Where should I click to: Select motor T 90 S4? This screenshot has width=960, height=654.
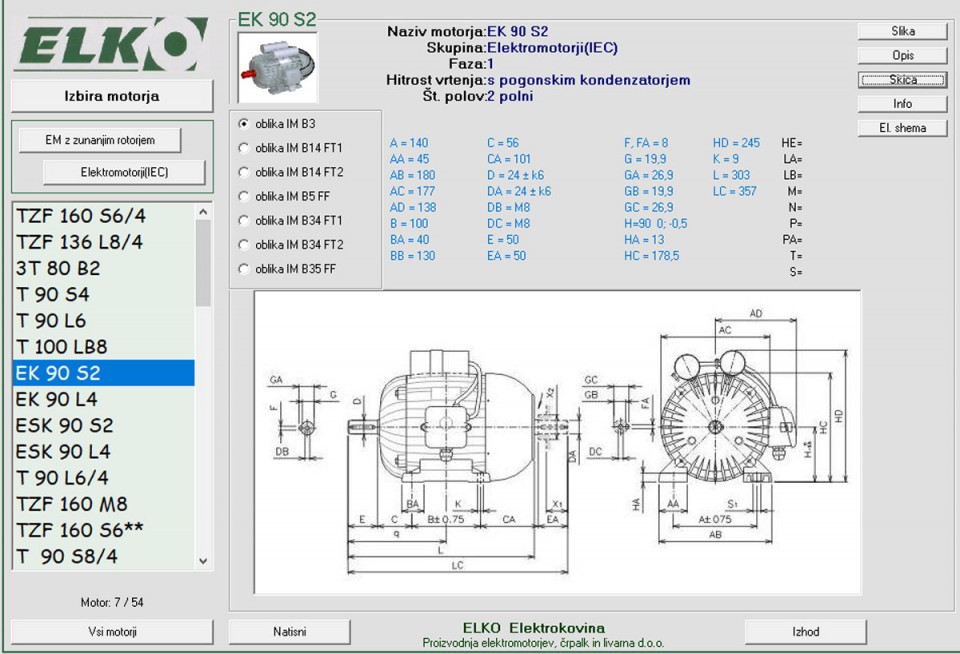tap(103, 295)
